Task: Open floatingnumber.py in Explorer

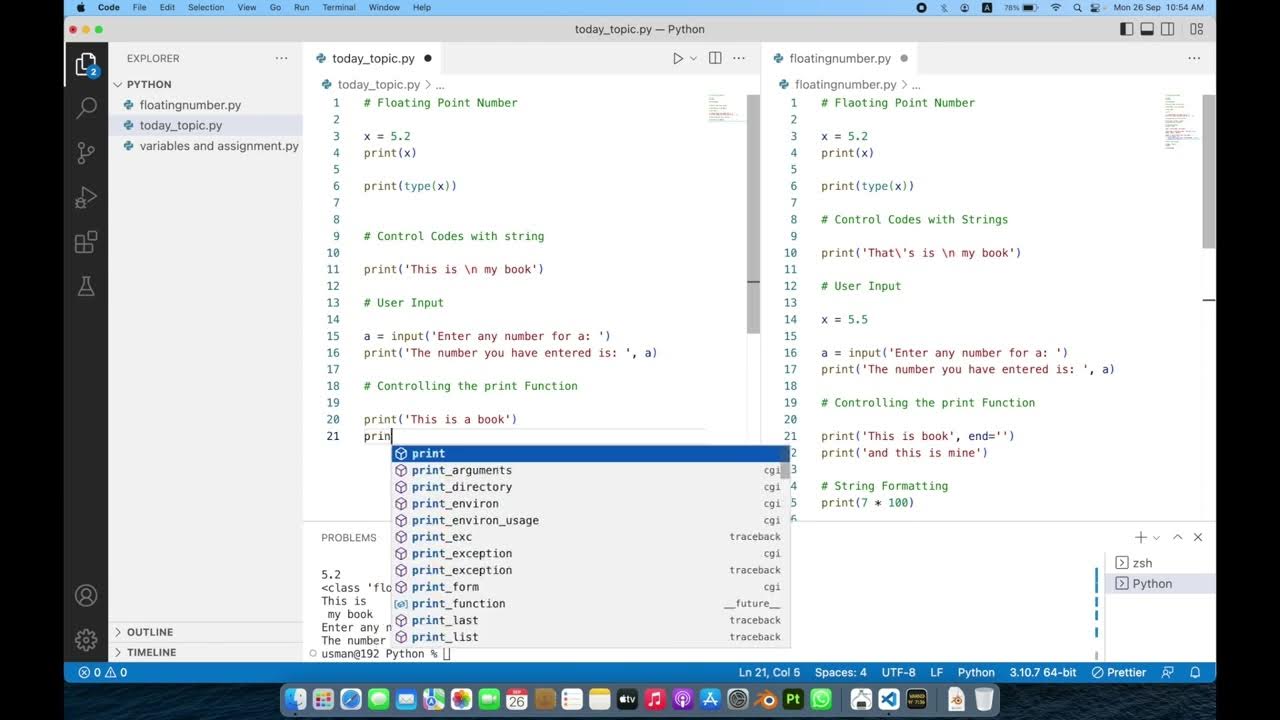Action: click(x=205, y=105)
